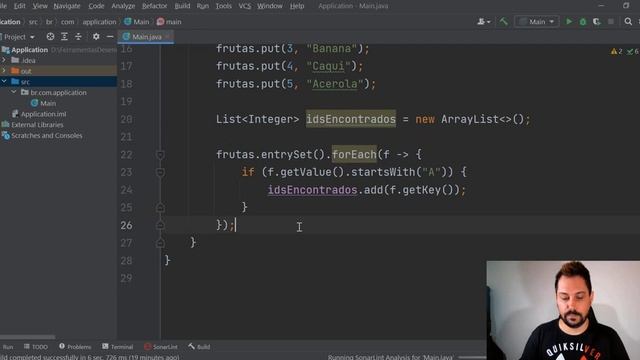
Task: Hide the Project tool window
Action: (110, 37)
